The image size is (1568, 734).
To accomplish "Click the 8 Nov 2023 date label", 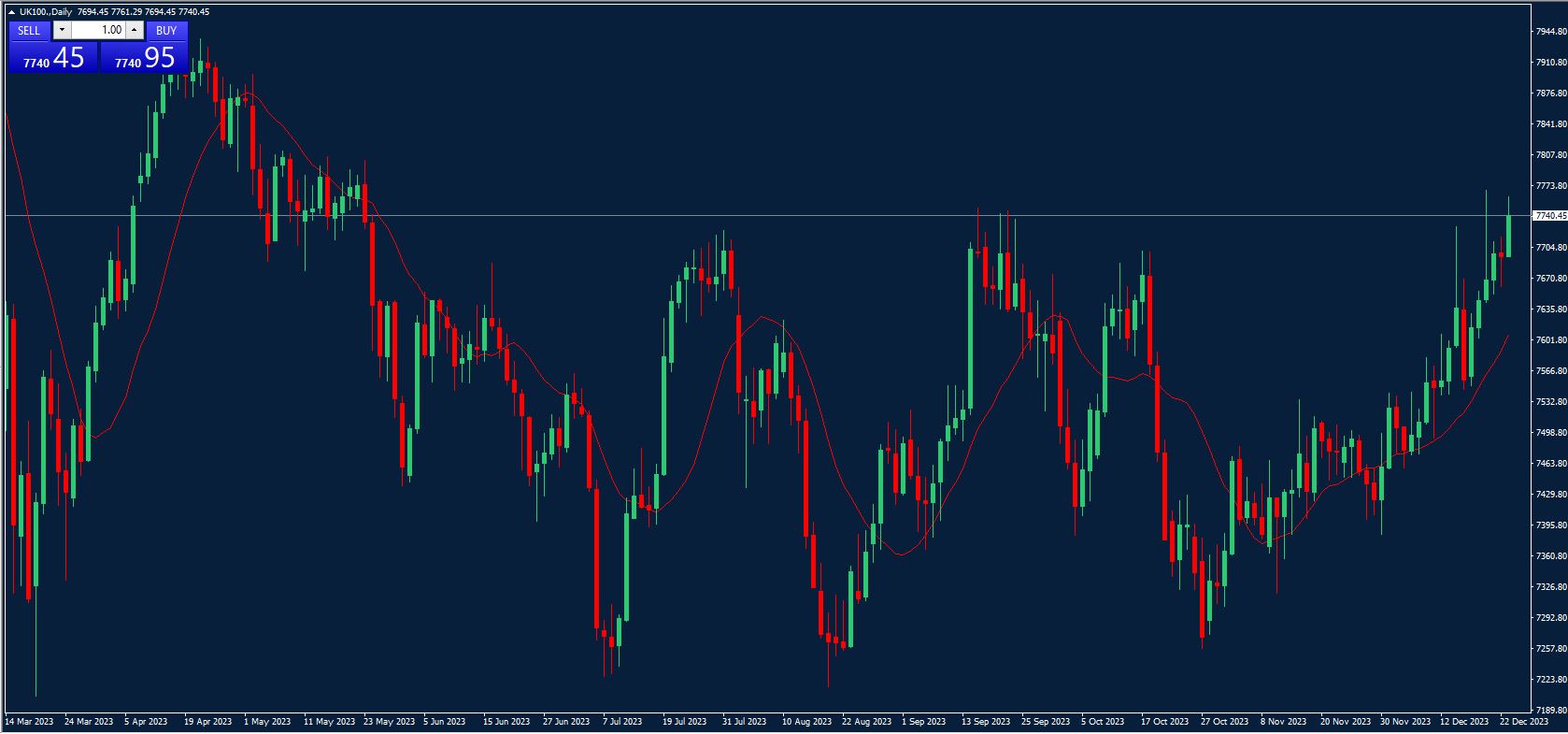I will point(1283,722).
